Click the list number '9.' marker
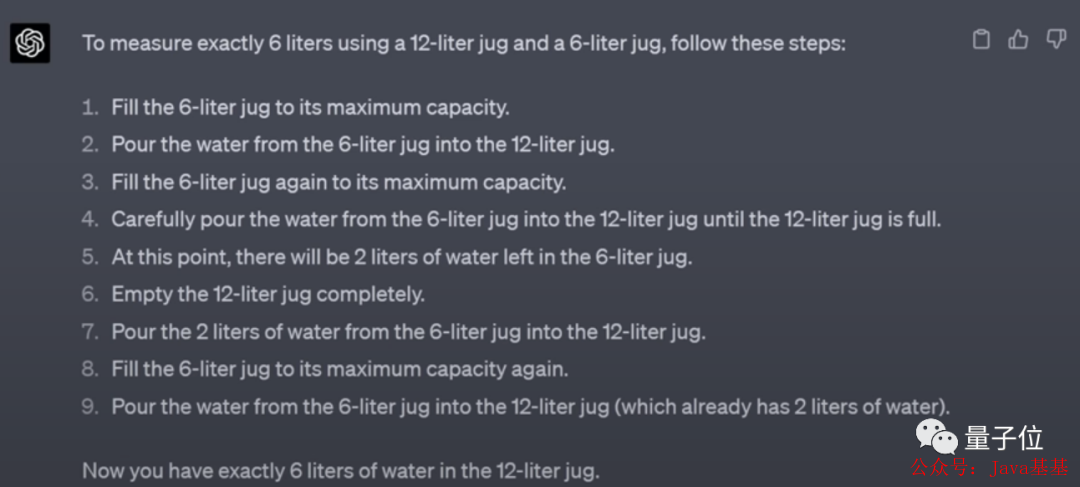The width and height of the screenshot is (1080, 487). [x=91, y=407]
